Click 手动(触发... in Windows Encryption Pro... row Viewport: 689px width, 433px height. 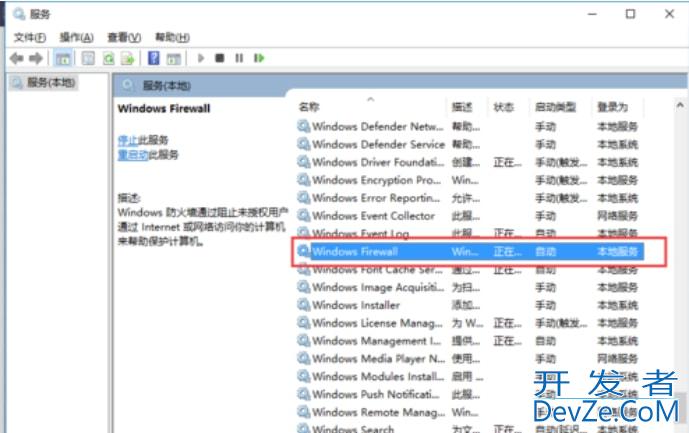(x=561, y=180)
